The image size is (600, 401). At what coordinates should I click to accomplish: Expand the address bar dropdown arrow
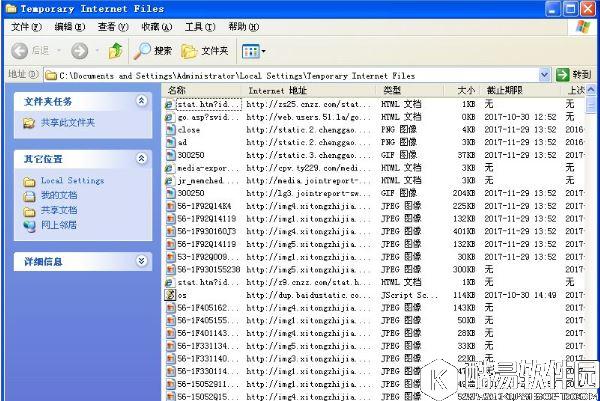click(544, 75)
